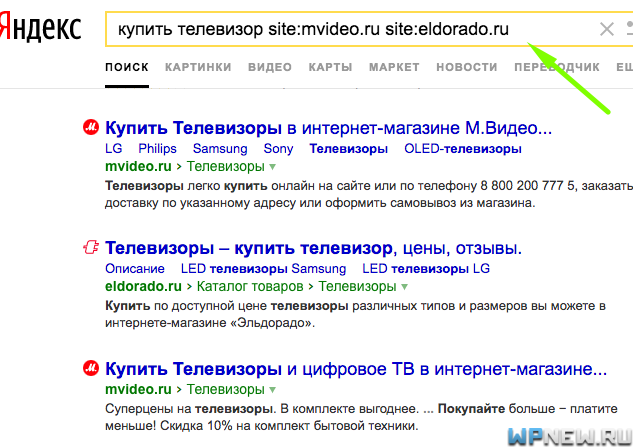Expand dropdown arrow of first mvideo.ru result
The image size is (633, 447).
pyautogui.click(x=272, y=167)
